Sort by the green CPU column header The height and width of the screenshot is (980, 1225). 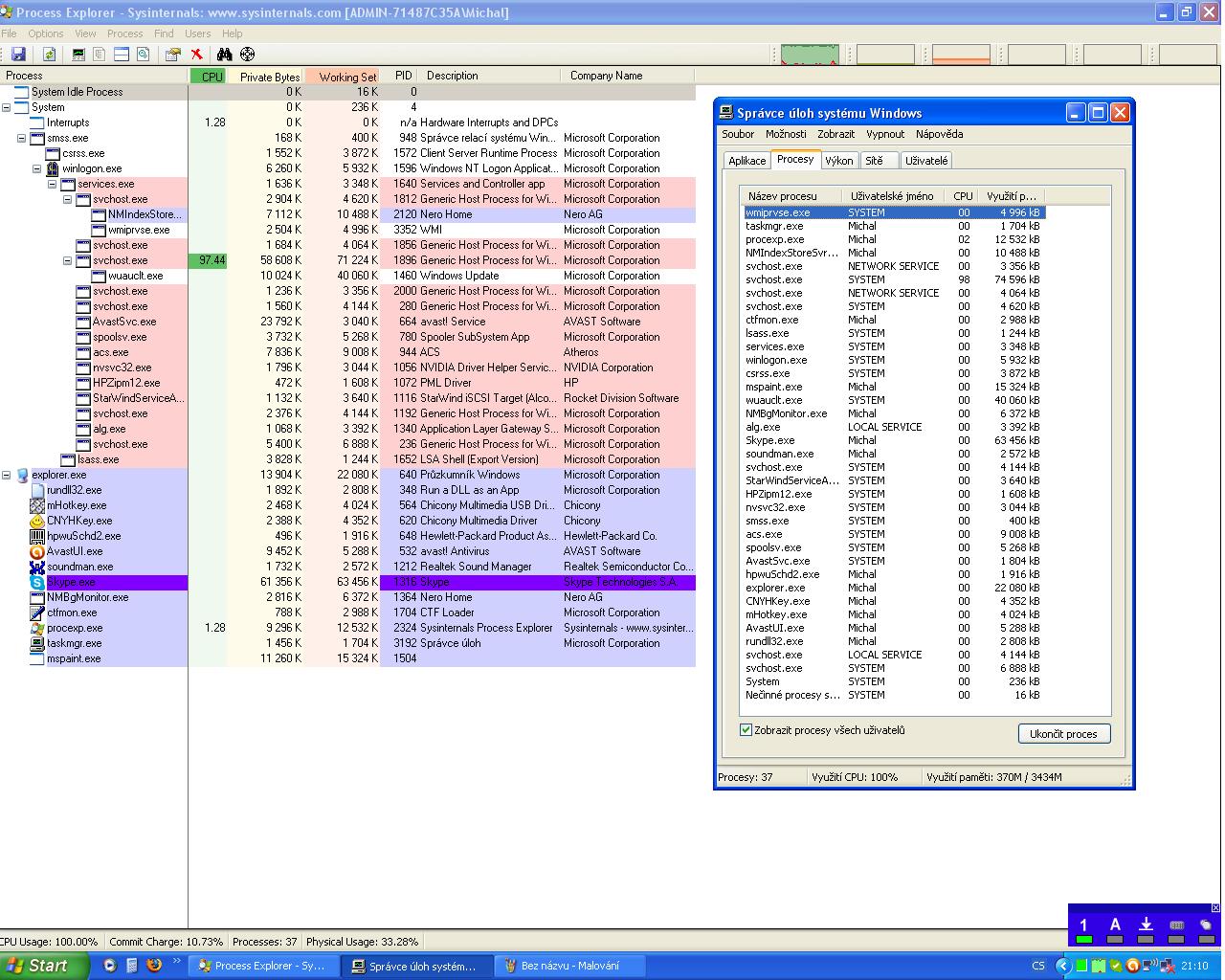(x=208, y=77)
